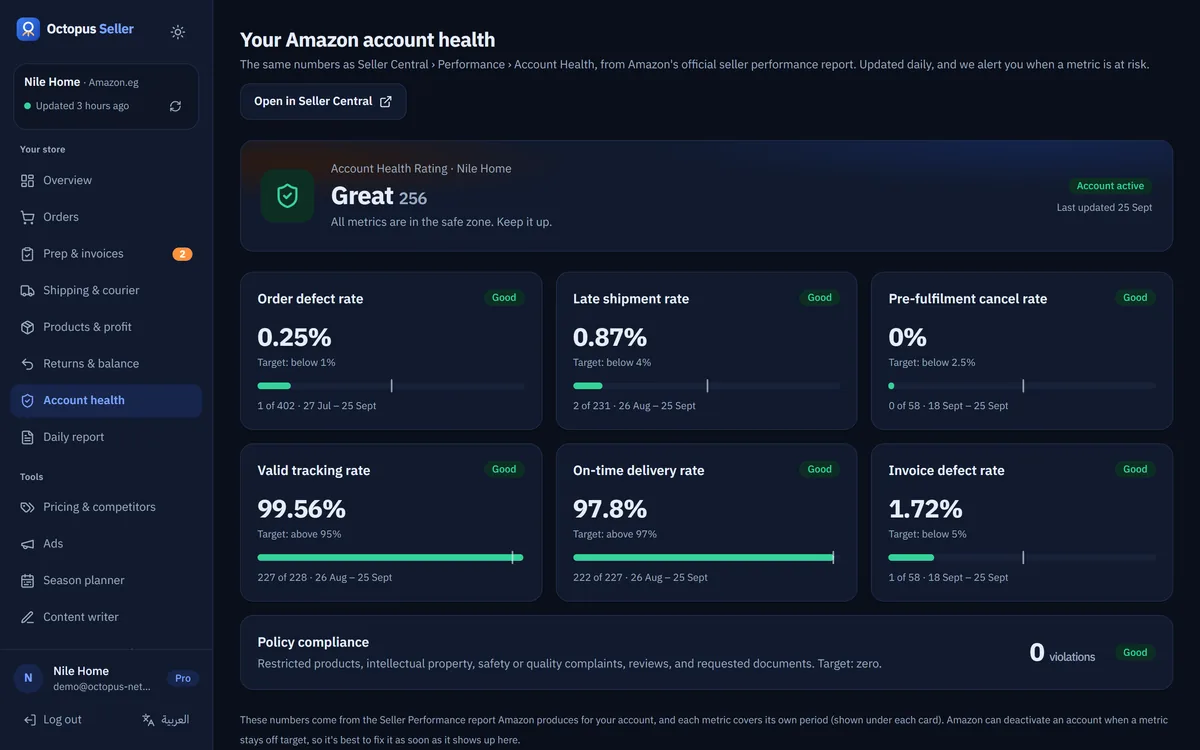1200x750 pixels.
Task: Click the Policy compliance title
Action: tap(313, 642)
